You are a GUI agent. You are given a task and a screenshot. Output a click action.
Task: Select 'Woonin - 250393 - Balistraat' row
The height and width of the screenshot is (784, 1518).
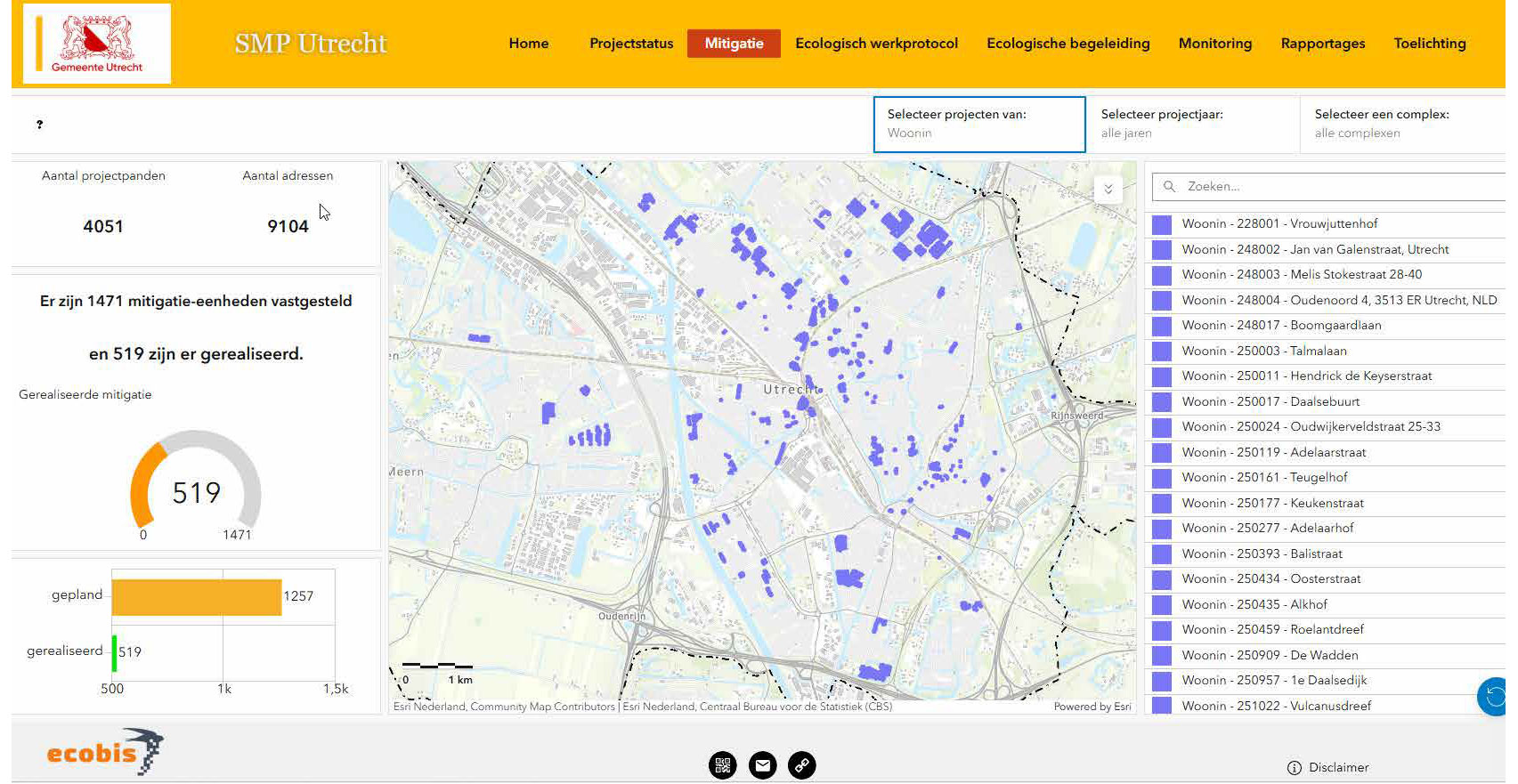click(1325, 554)
